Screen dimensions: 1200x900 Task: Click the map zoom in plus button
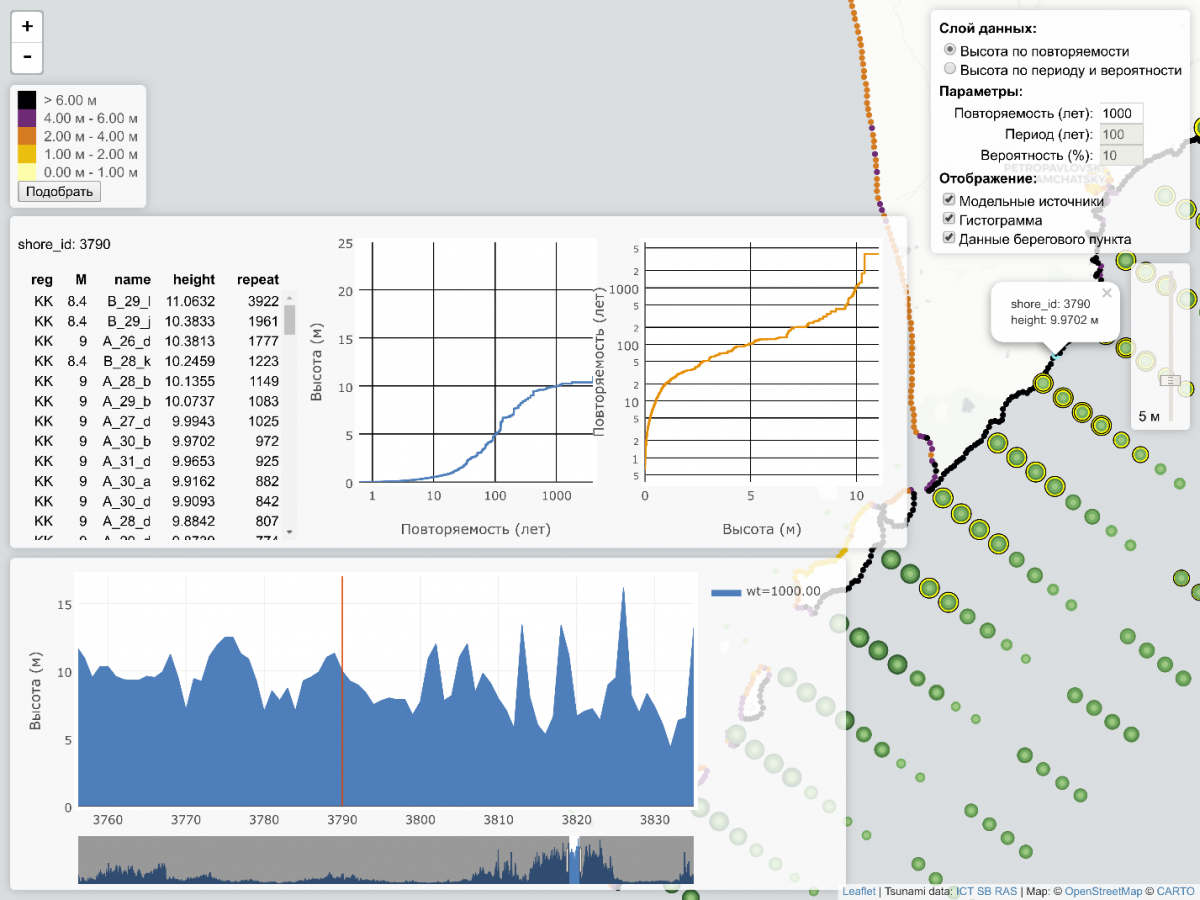pos(27,27)
